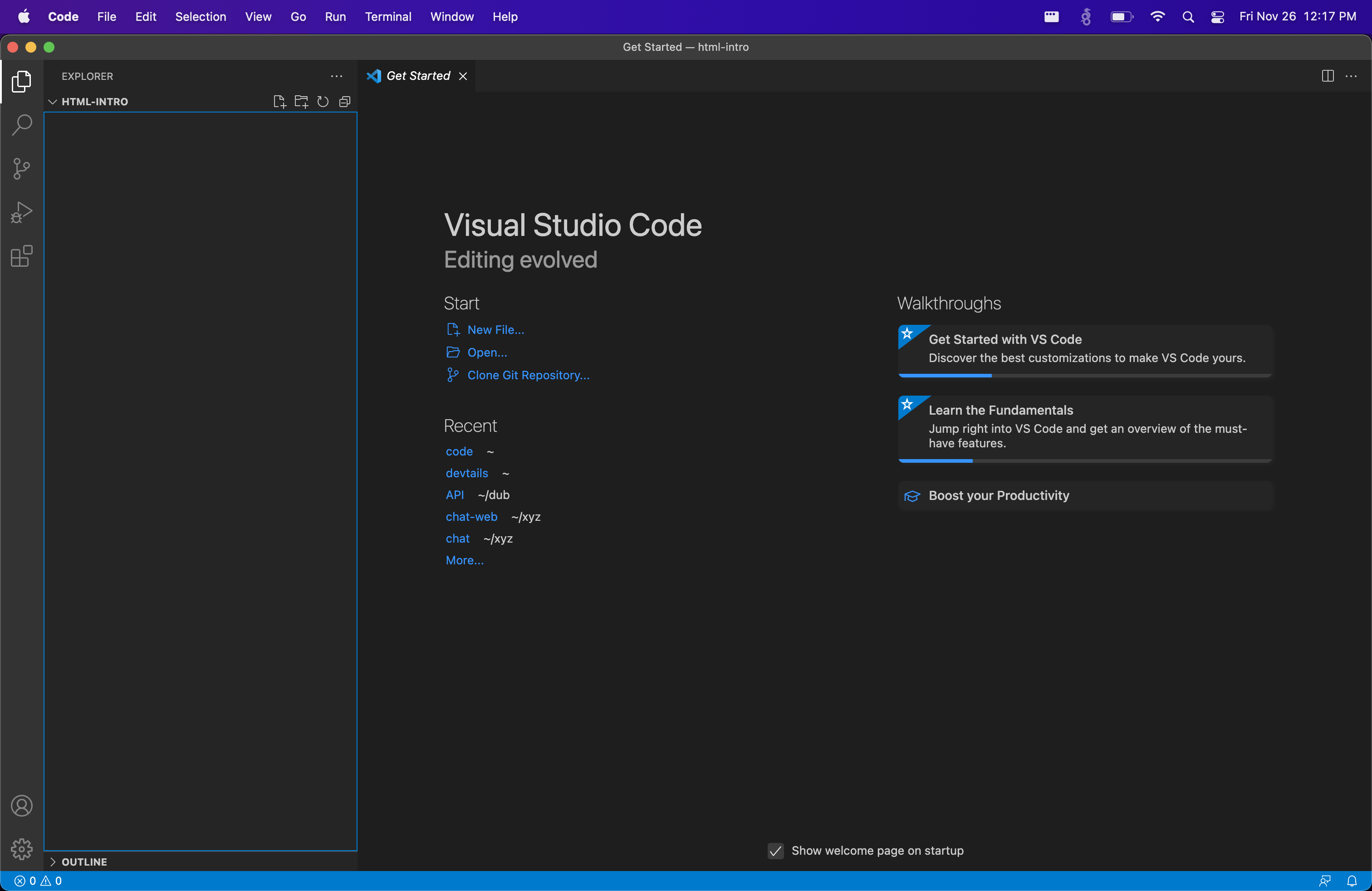Screen dimensions: 1372x891
Task: Open the Search view icon
Action: click(x=21, y=125)
